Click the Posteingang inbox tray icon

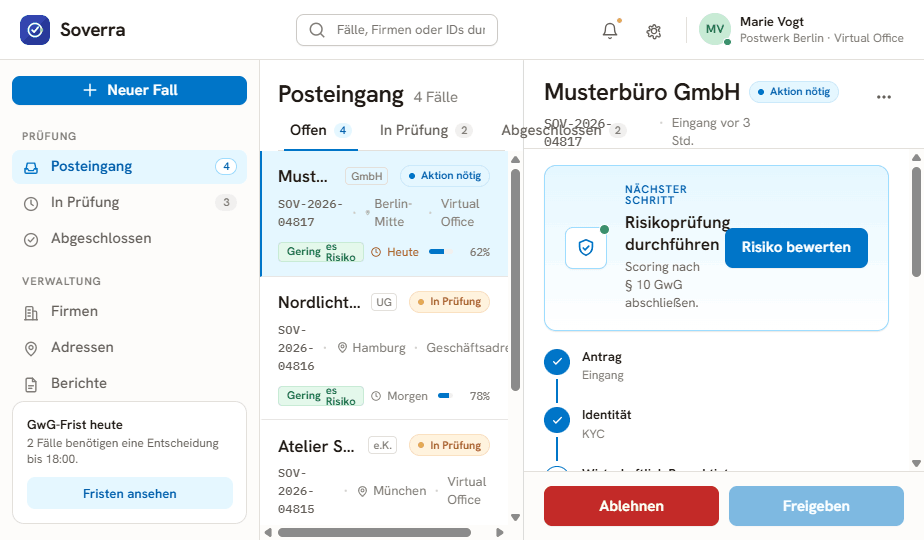[x=31, y=167]
